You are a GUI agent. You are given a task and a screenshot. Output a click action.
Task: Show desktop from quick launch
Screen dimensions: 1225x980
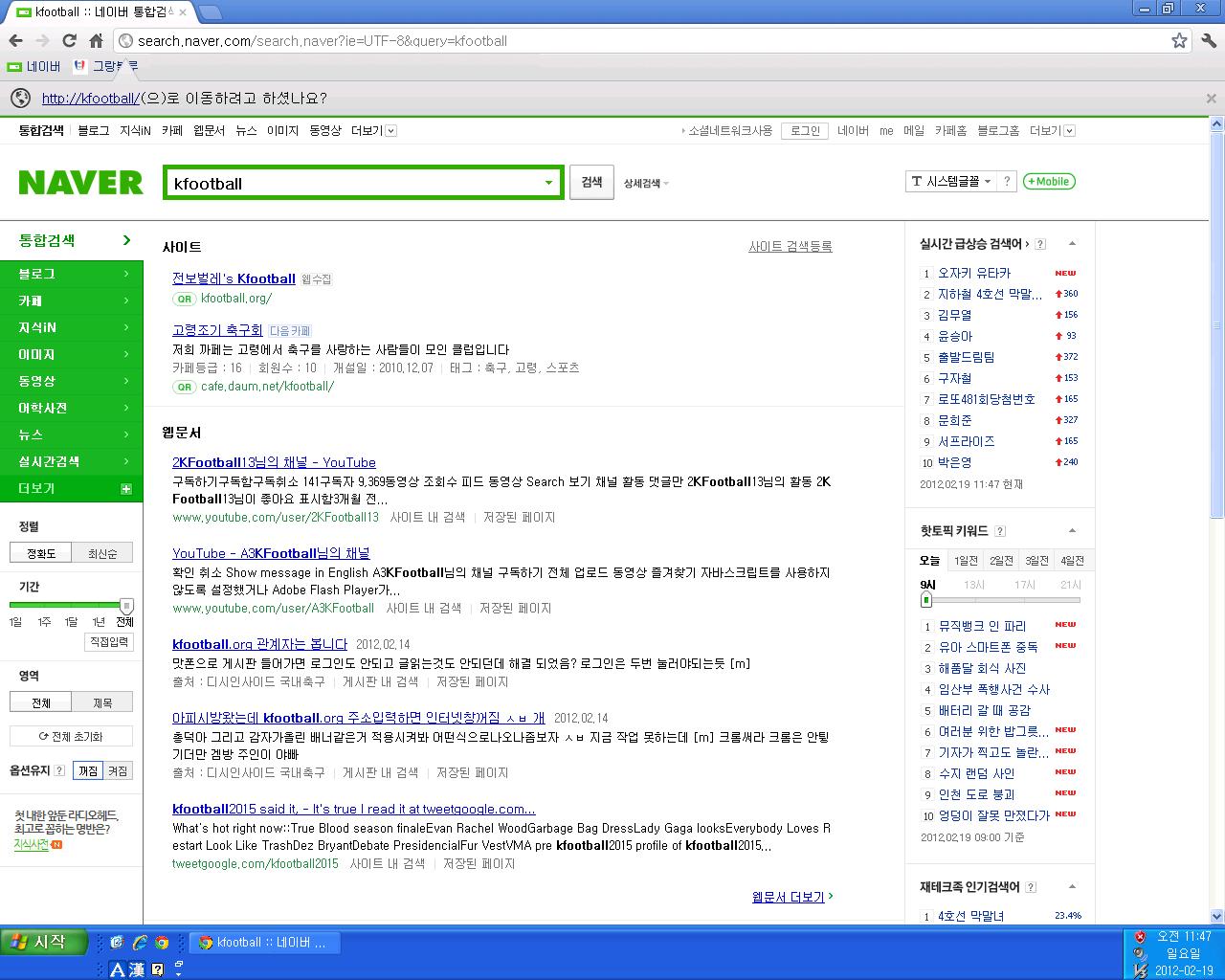(x=117, y=943)
